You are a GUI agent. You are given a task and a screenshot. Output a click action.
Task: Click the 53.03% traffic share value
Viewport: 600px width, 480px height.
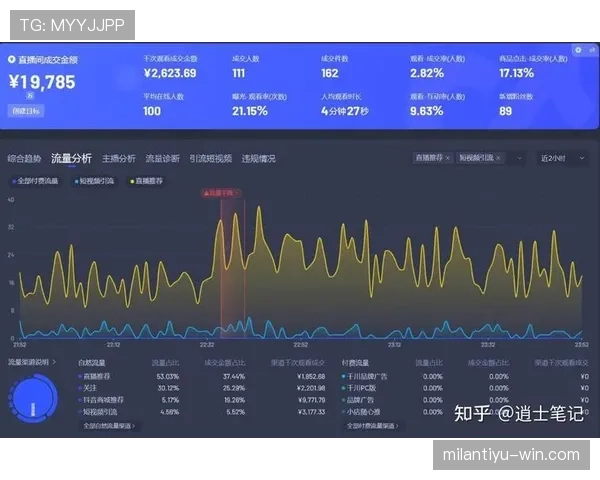(x=168, y=377)
